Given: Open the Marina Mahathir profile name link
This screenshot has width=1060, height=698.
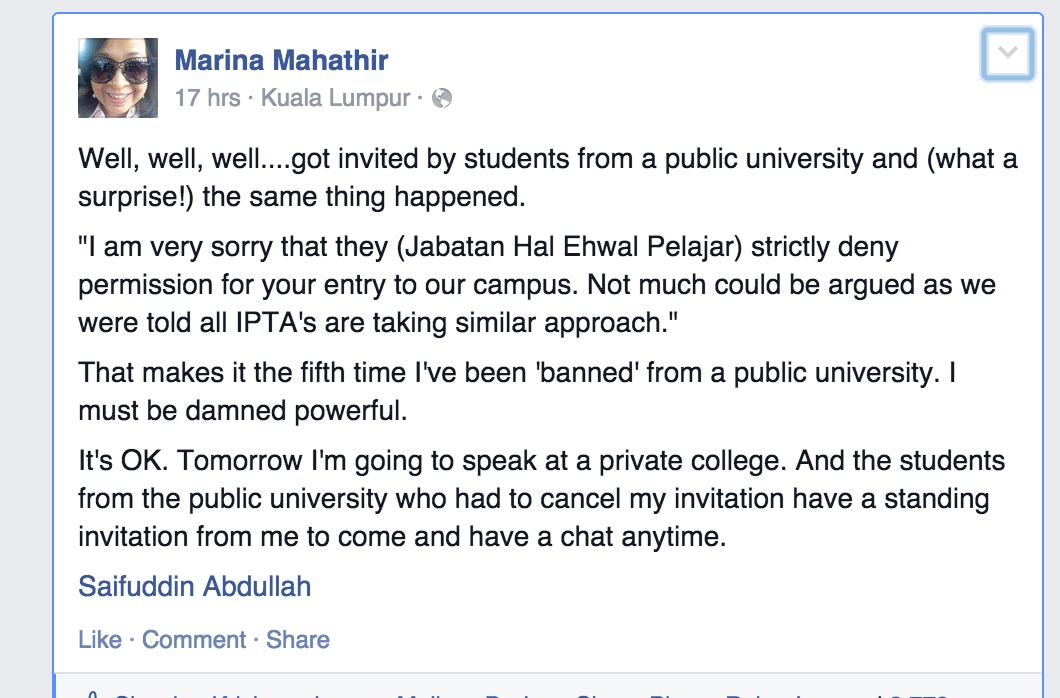Looking at the screenshot, I should coord(281,60).
